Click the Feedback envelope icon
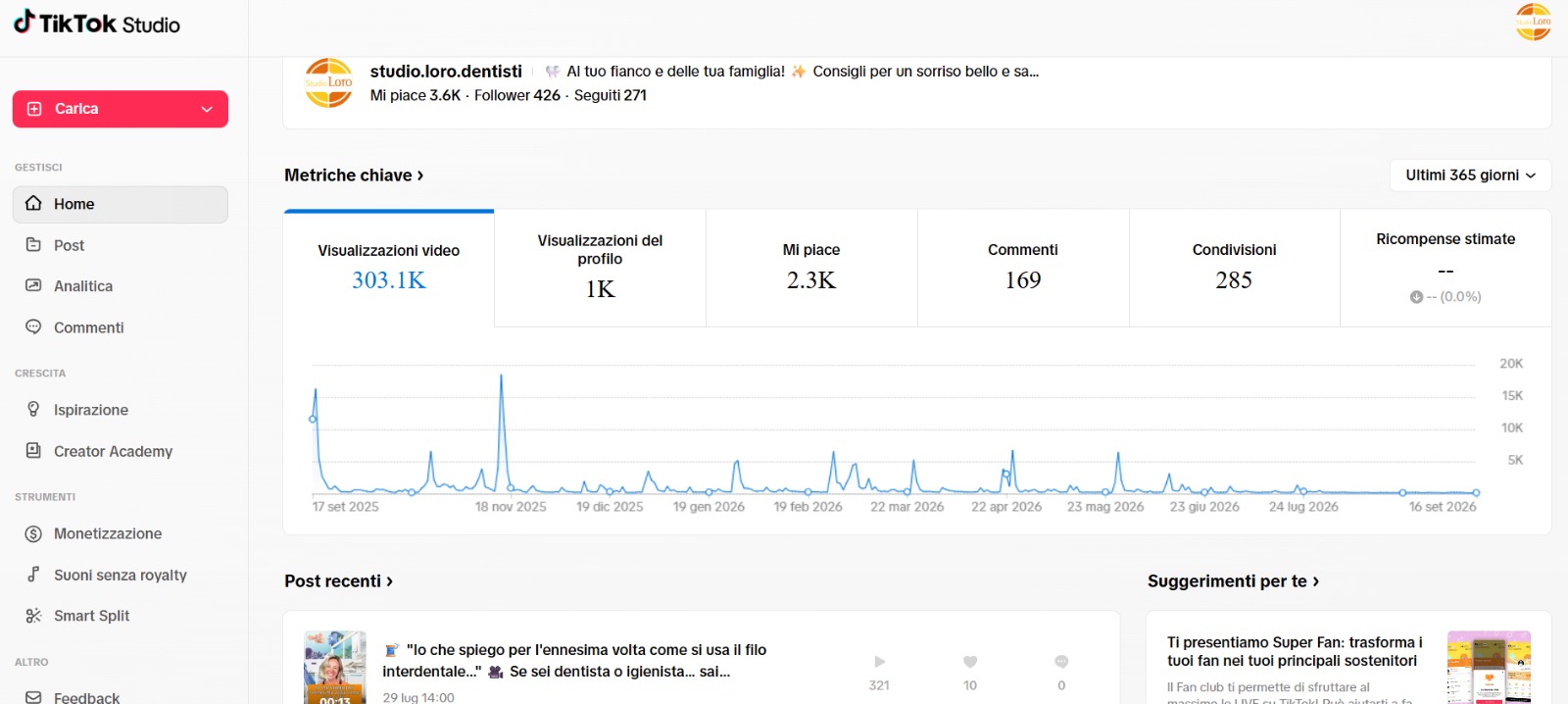This screenshot has width=1568, height=704. [33, 697]
